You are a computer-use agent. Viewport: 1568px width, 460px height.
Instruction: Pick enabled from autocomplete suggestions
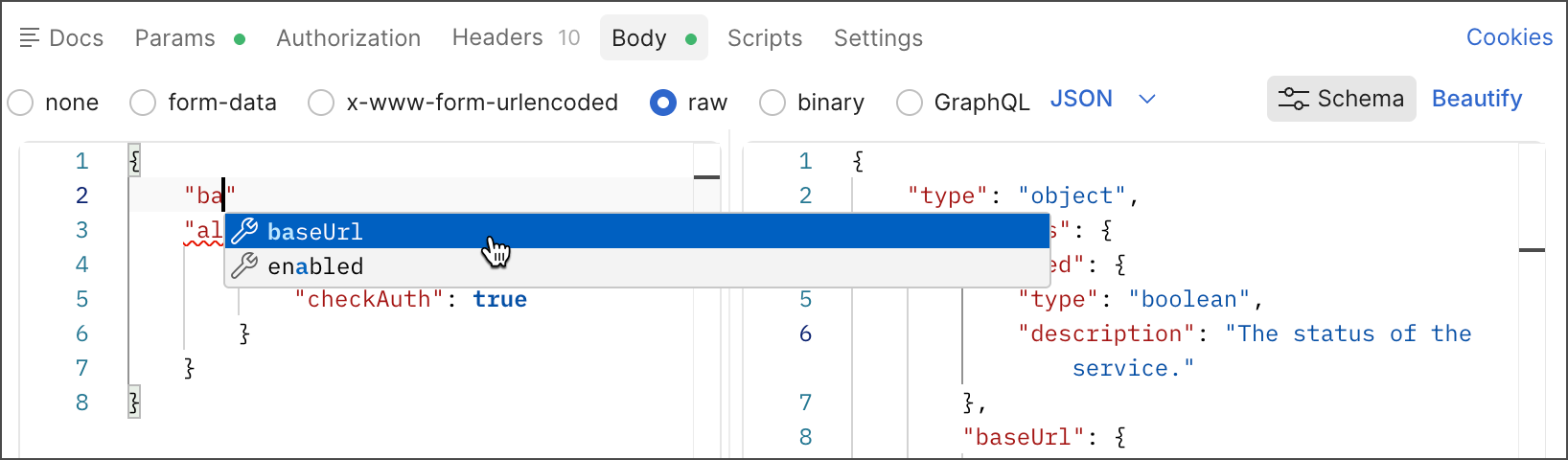(315, 266)
